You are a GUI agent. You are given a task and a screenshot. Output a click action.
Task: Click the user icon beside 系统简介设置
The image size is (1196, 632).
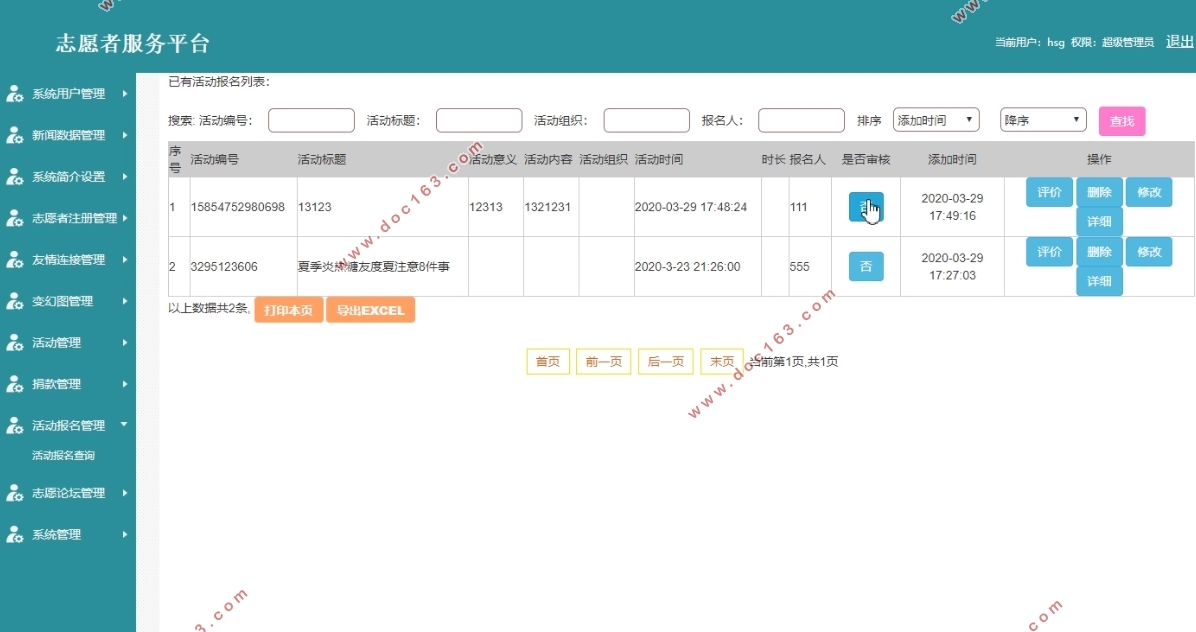tap(14, 177)
